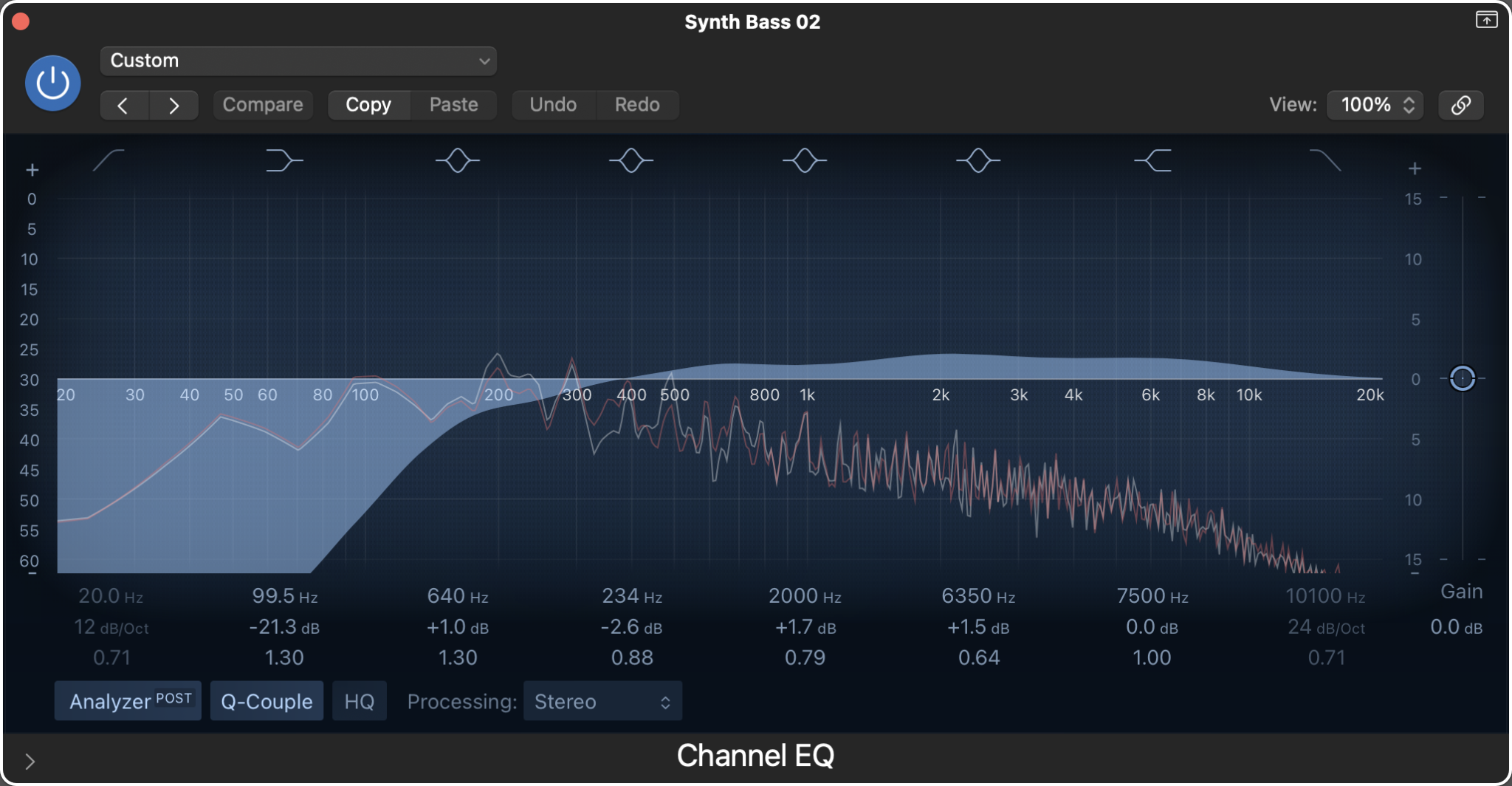Toggle HQ processing

(x=359, y=700)
